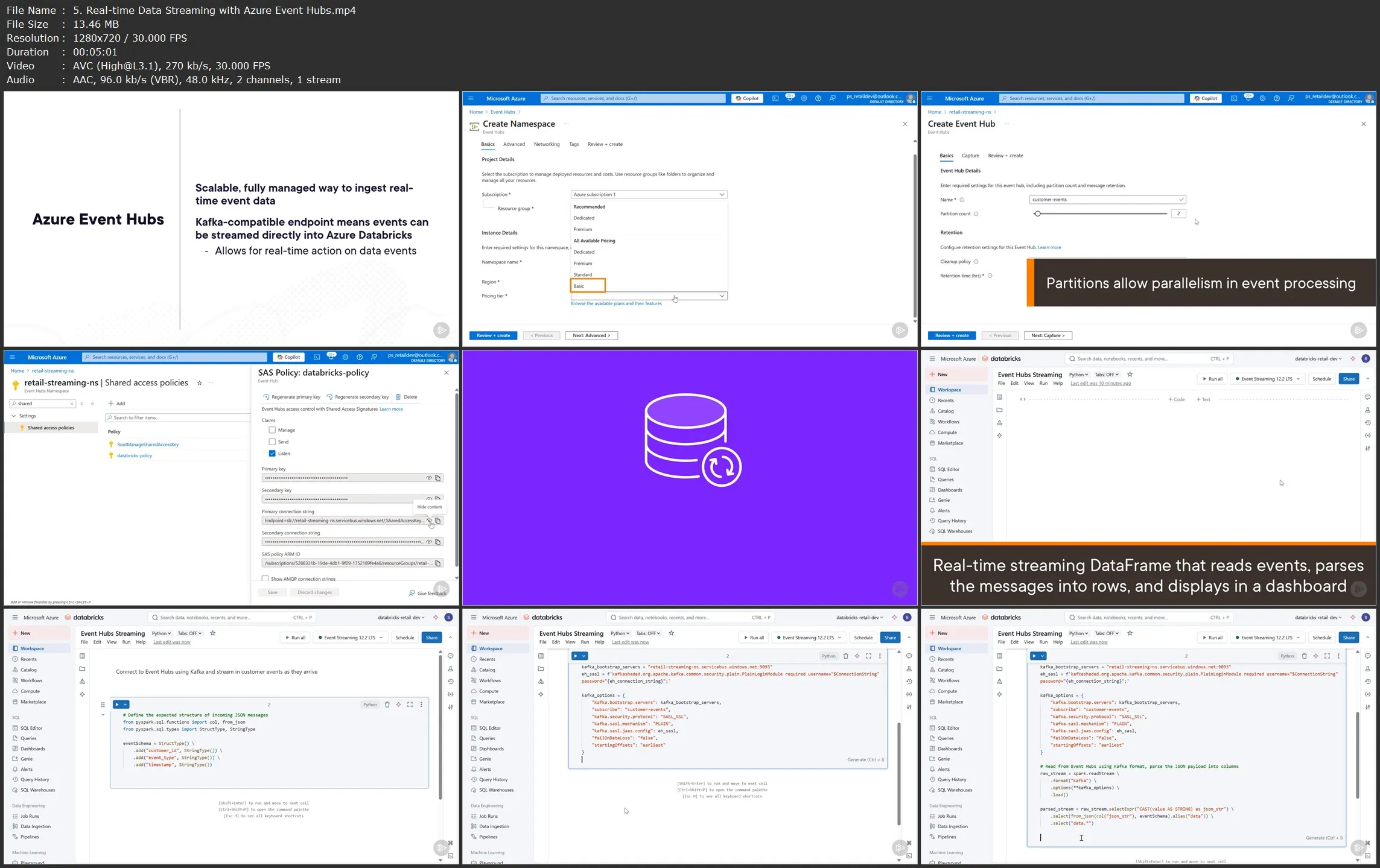Clear the 'shared' menu search box

72,404
